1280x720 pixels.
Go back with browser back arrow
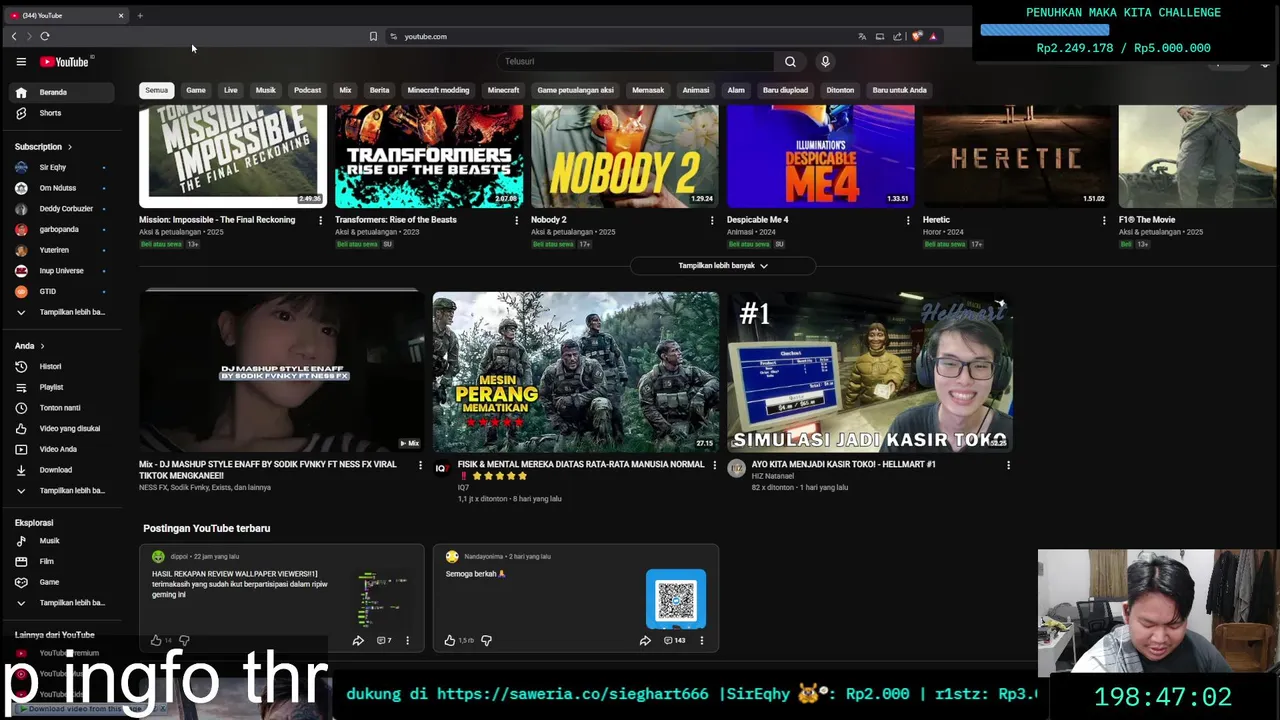click(14, 36)
